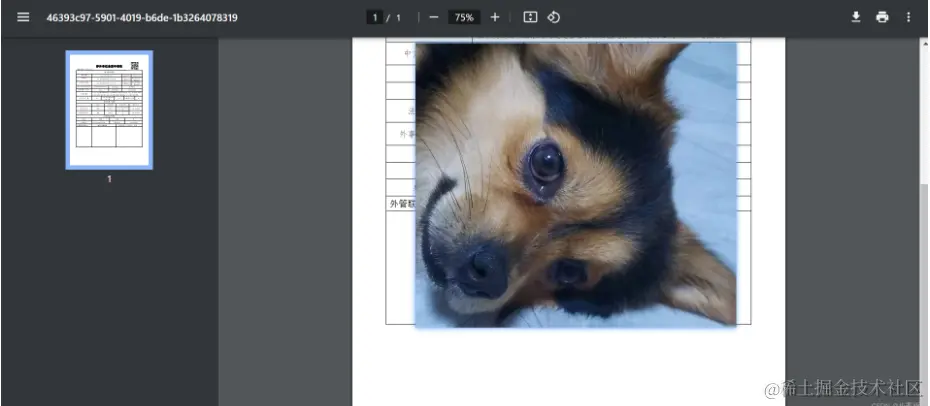Select page 1 thumbnail in sidebar

coord(109,110)
